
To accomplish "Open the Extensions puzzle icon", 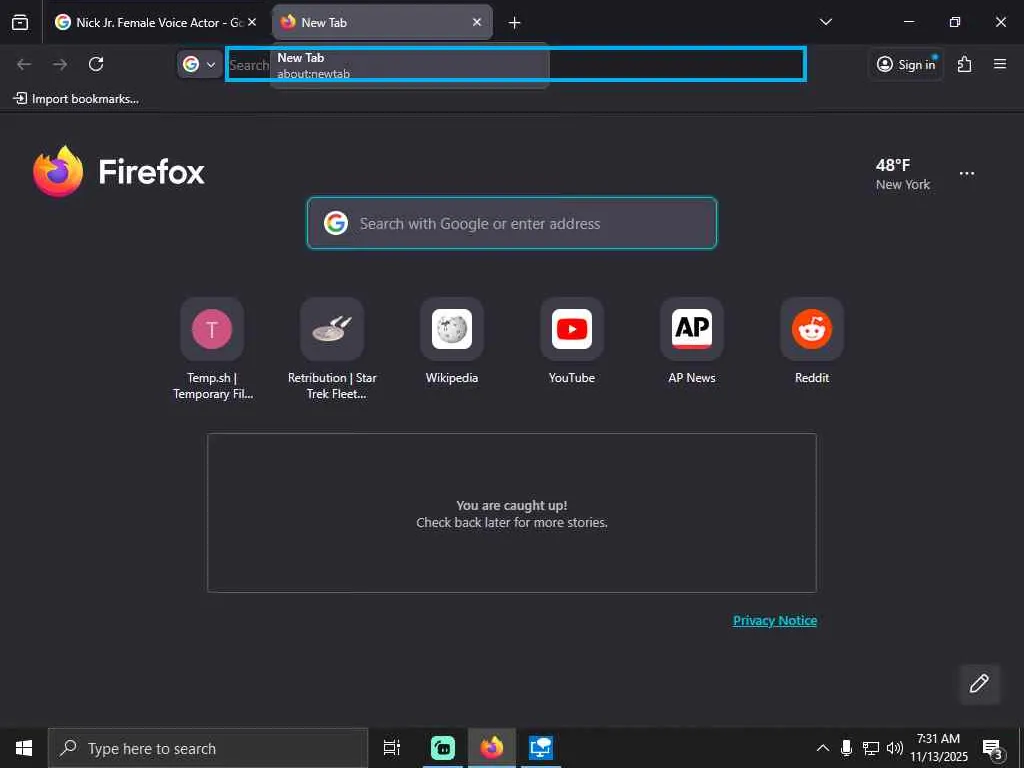I will pyautogui.click(x=965, y=64).
